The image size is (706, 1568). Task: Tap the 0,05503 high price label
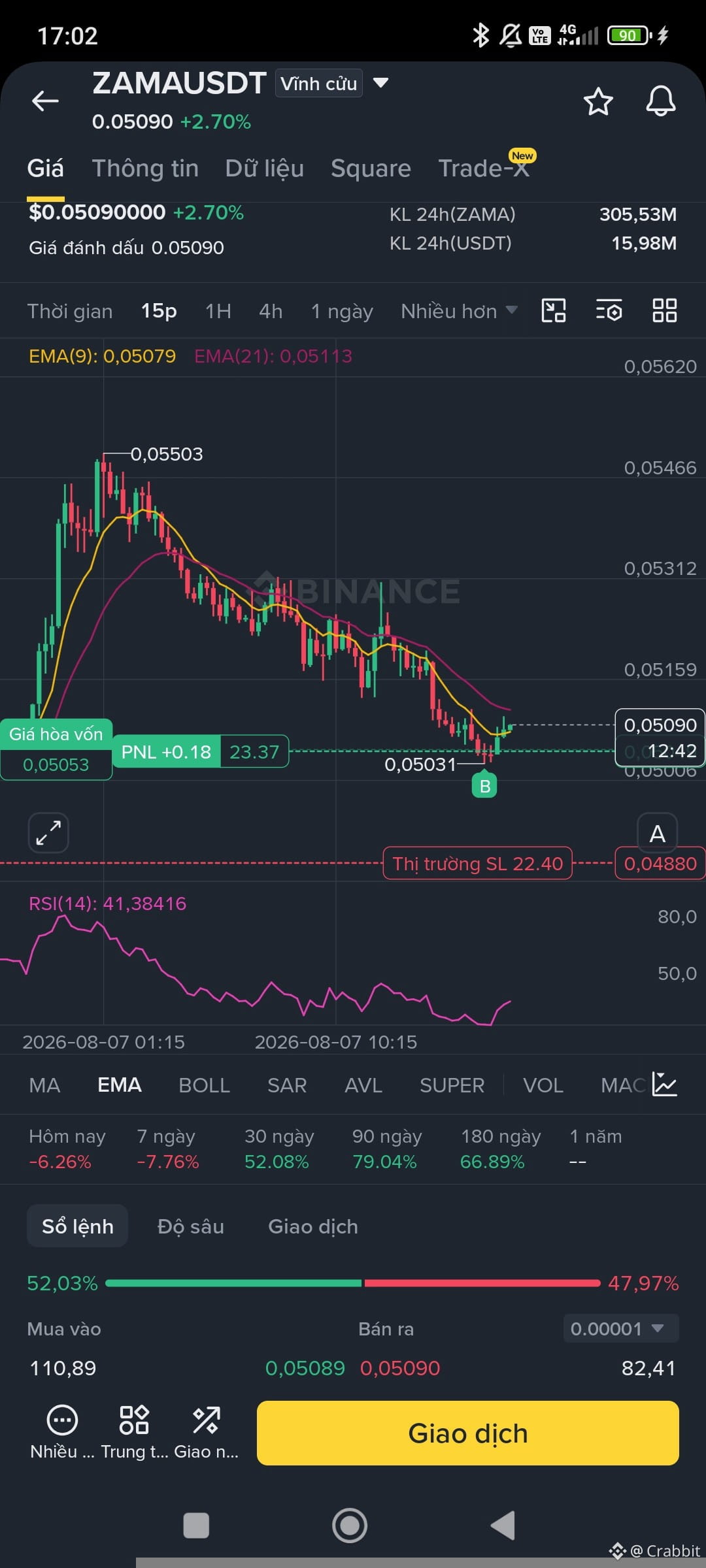tap(167, 454)
